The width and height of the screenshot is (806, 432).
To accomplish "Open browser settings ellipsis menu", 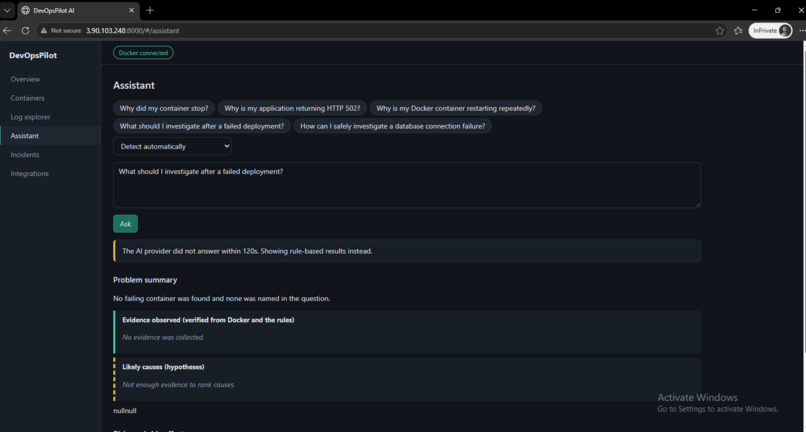I will pos(802,31).
